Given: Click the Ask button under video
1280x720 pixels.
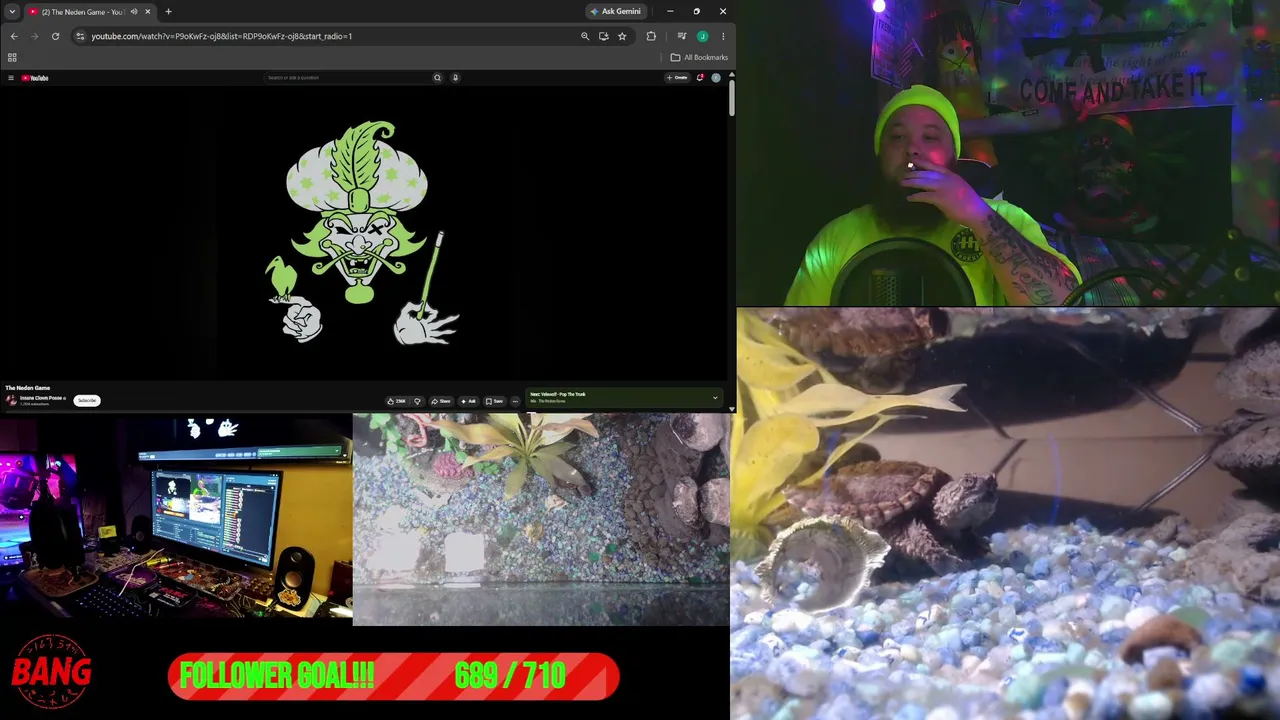Looking at the screenshot, I should (468, 401).
